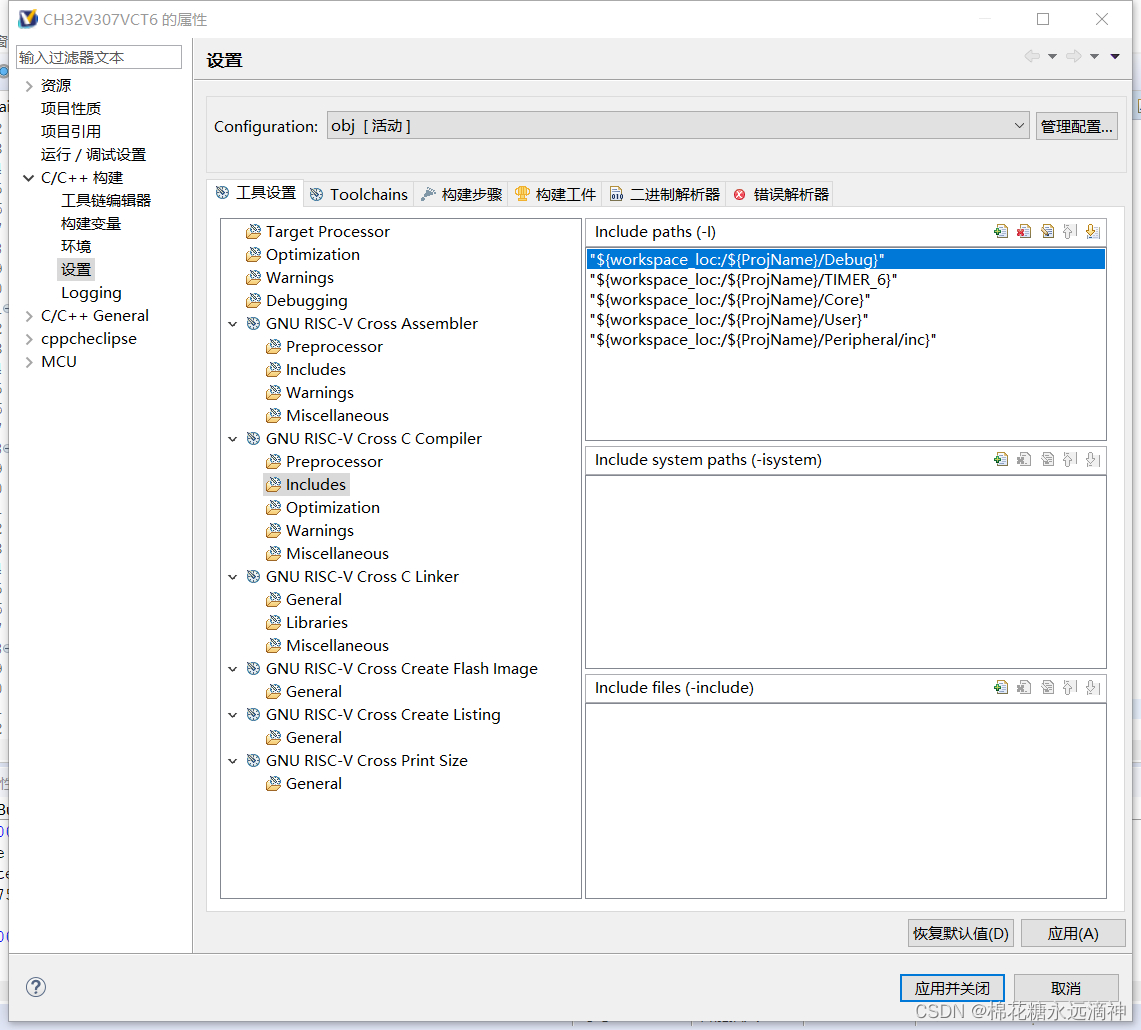Open 构建变量 in left tree
Viewport: 1141px width, 1030px height.
(x=91, y=223)
